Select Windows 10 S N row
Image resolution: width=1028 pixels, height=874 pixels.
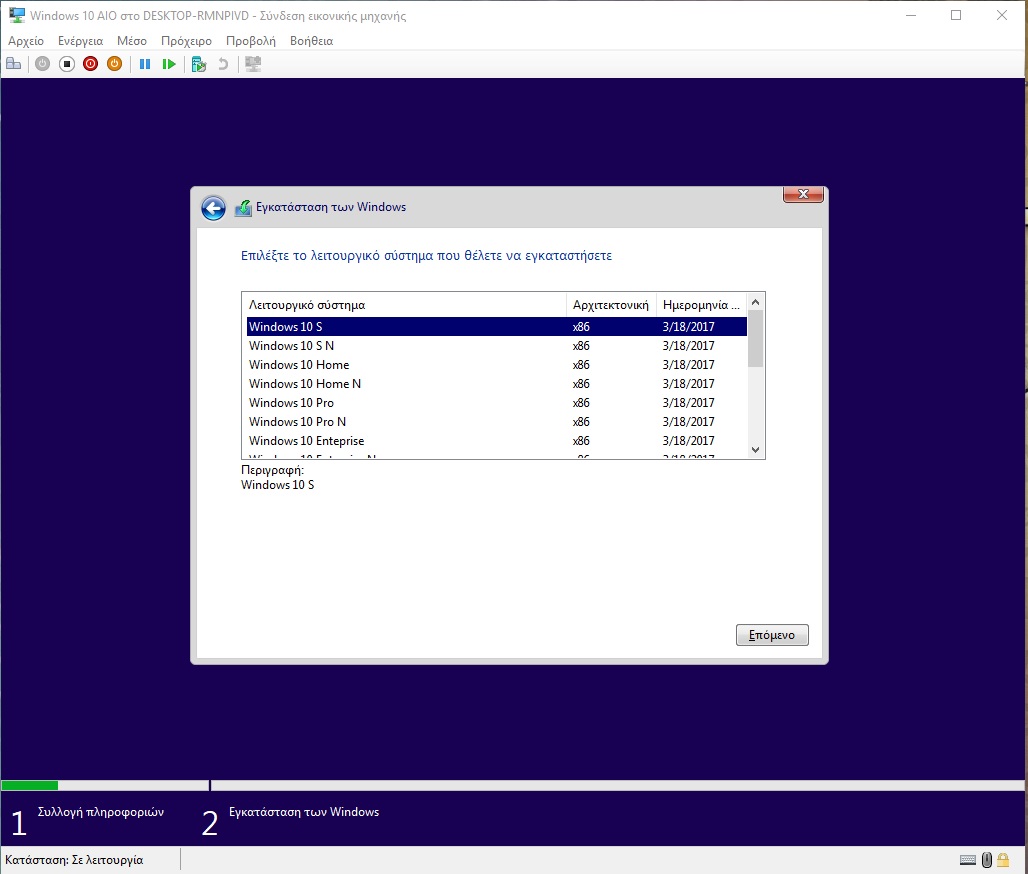[496, 346]
